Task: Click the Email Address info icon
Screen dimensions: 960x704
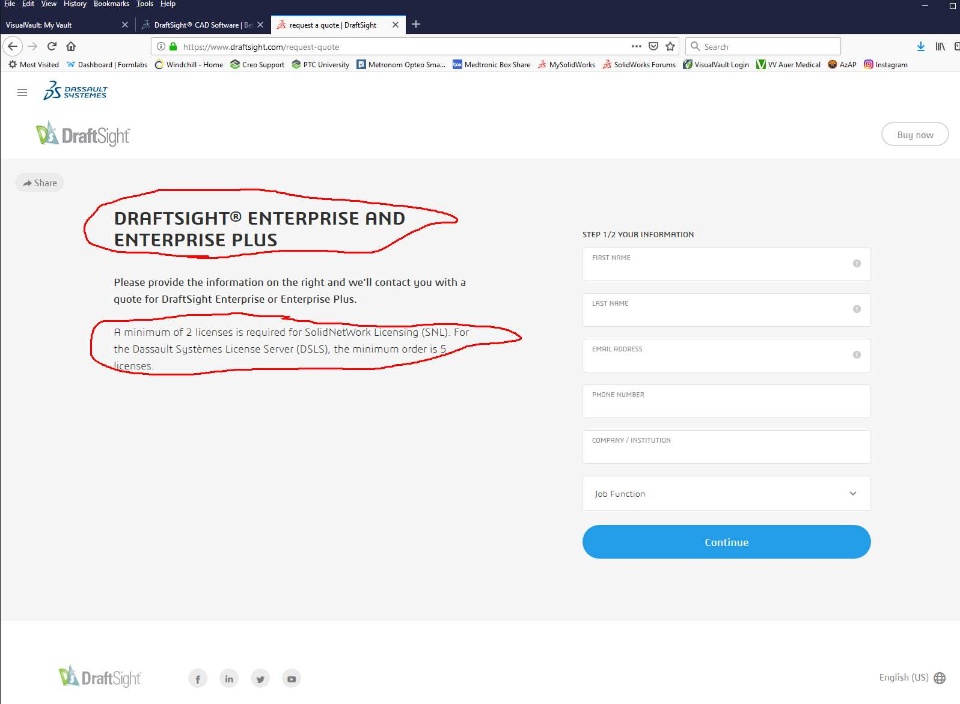Action: click(x=857, y=354)
